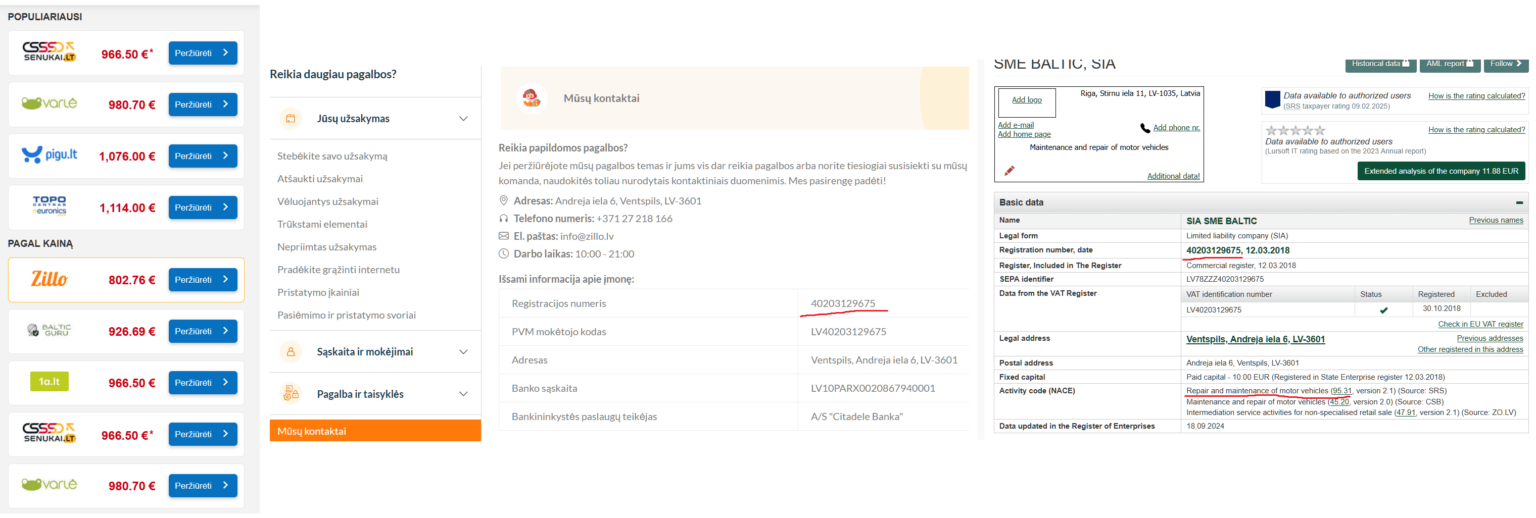1536x518 pixels.
Task: Collapse Basic data with minus icon
Action: (1519, 202)
